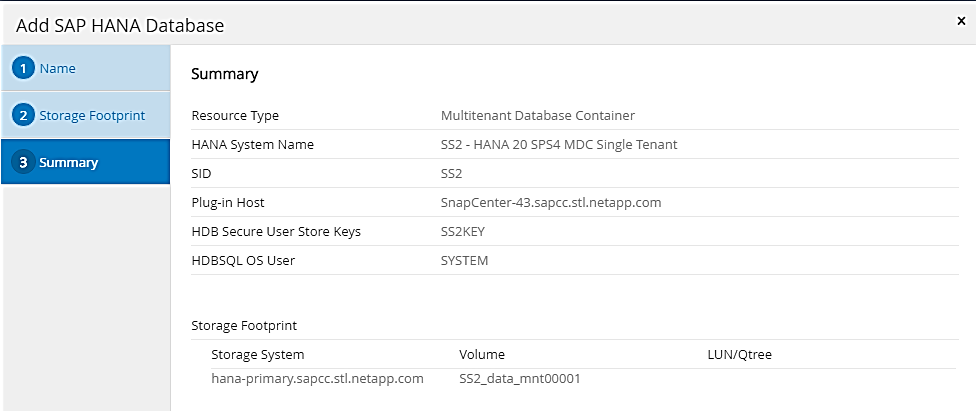
Task: Open the Name wizard step
Action: [x=57, y=69]
